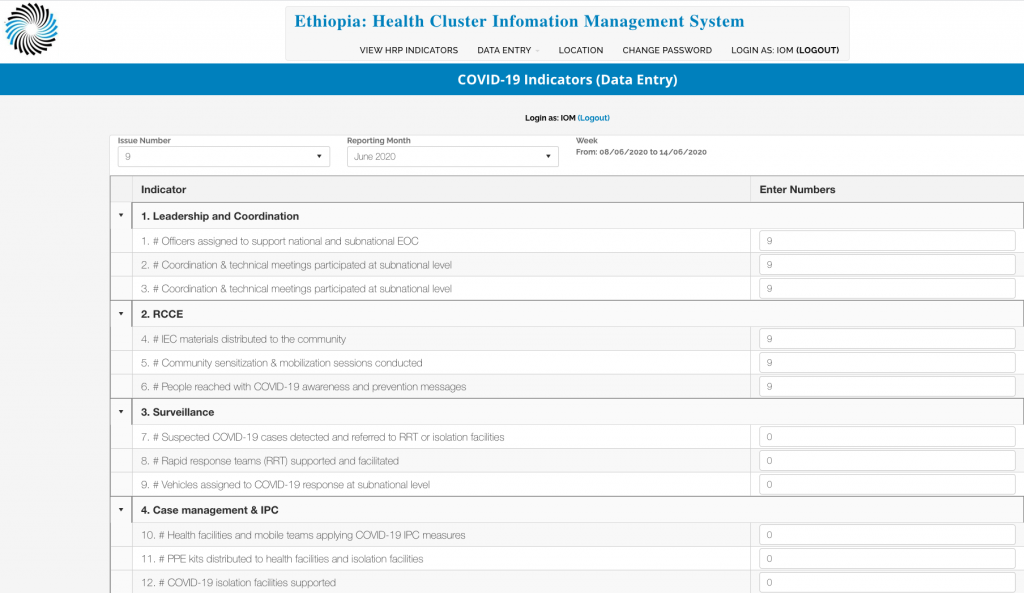Click '# Rapid response teams (RRT)' text
Viewport: 1024px width, 593px height.
(270, 460)
